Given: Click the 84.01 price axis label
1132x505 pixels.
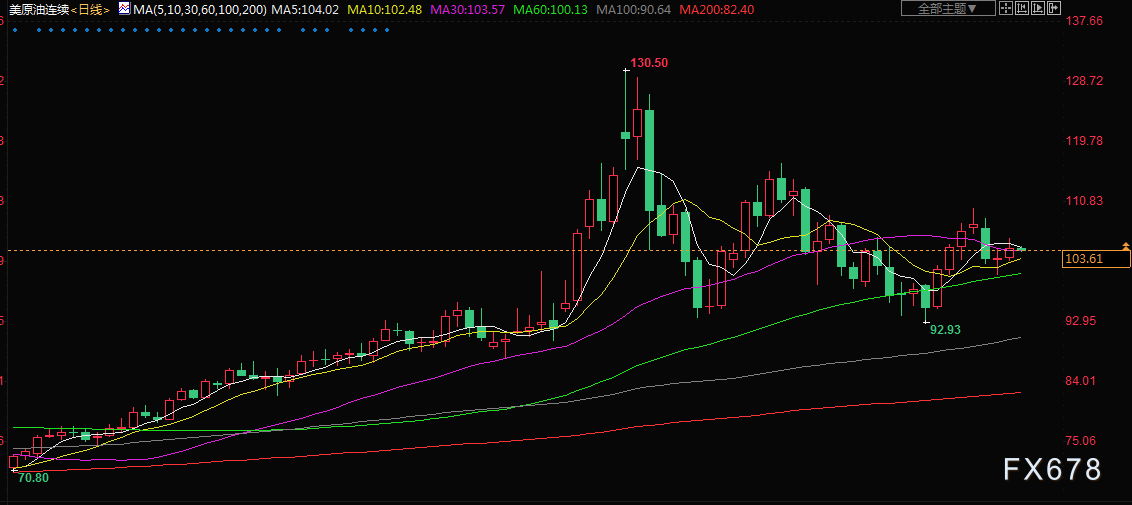Looking at the screenshot, I should [1081, 381].
